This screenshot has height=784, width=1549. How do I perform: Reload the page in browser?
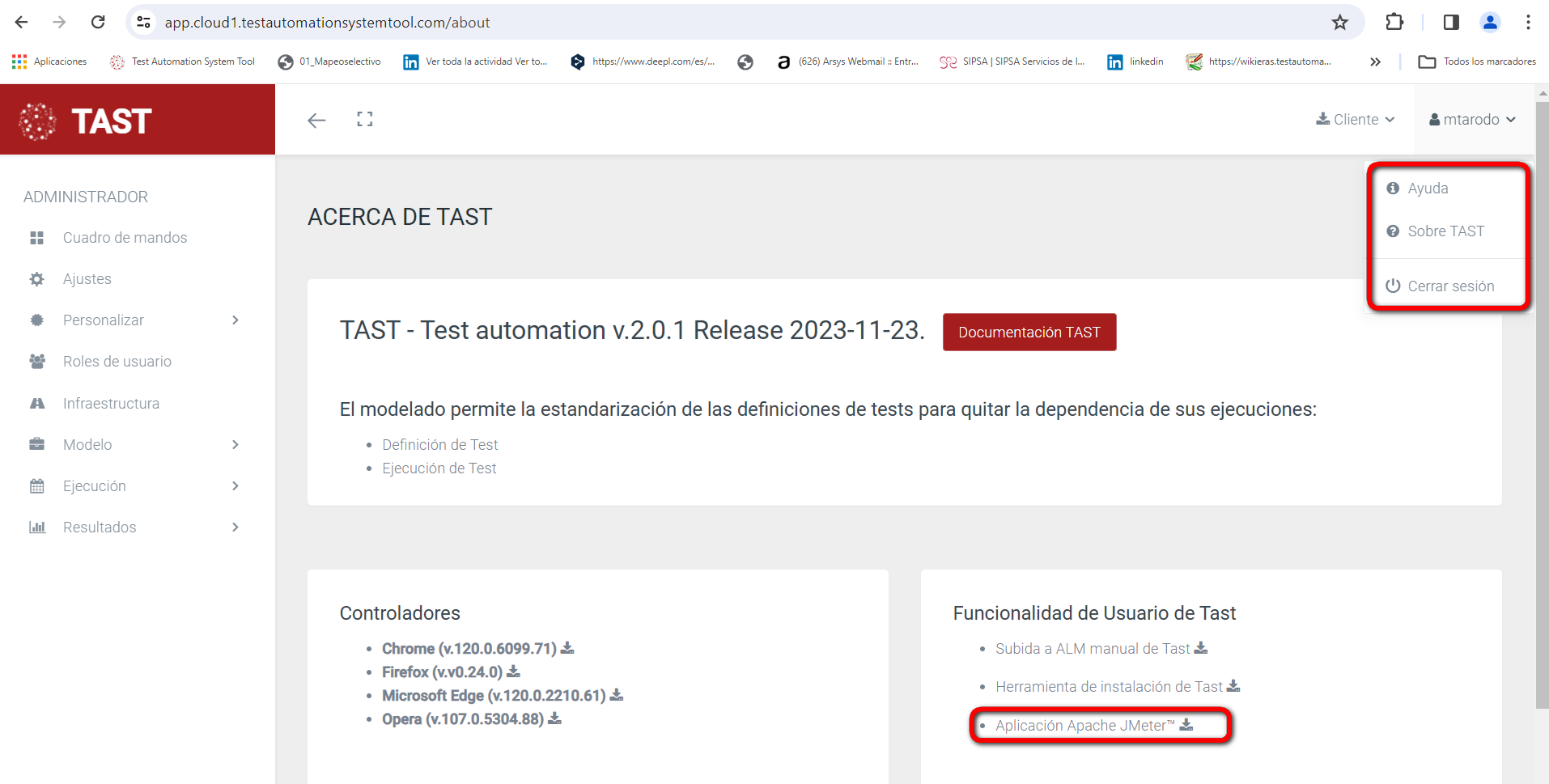coord(98,23)
